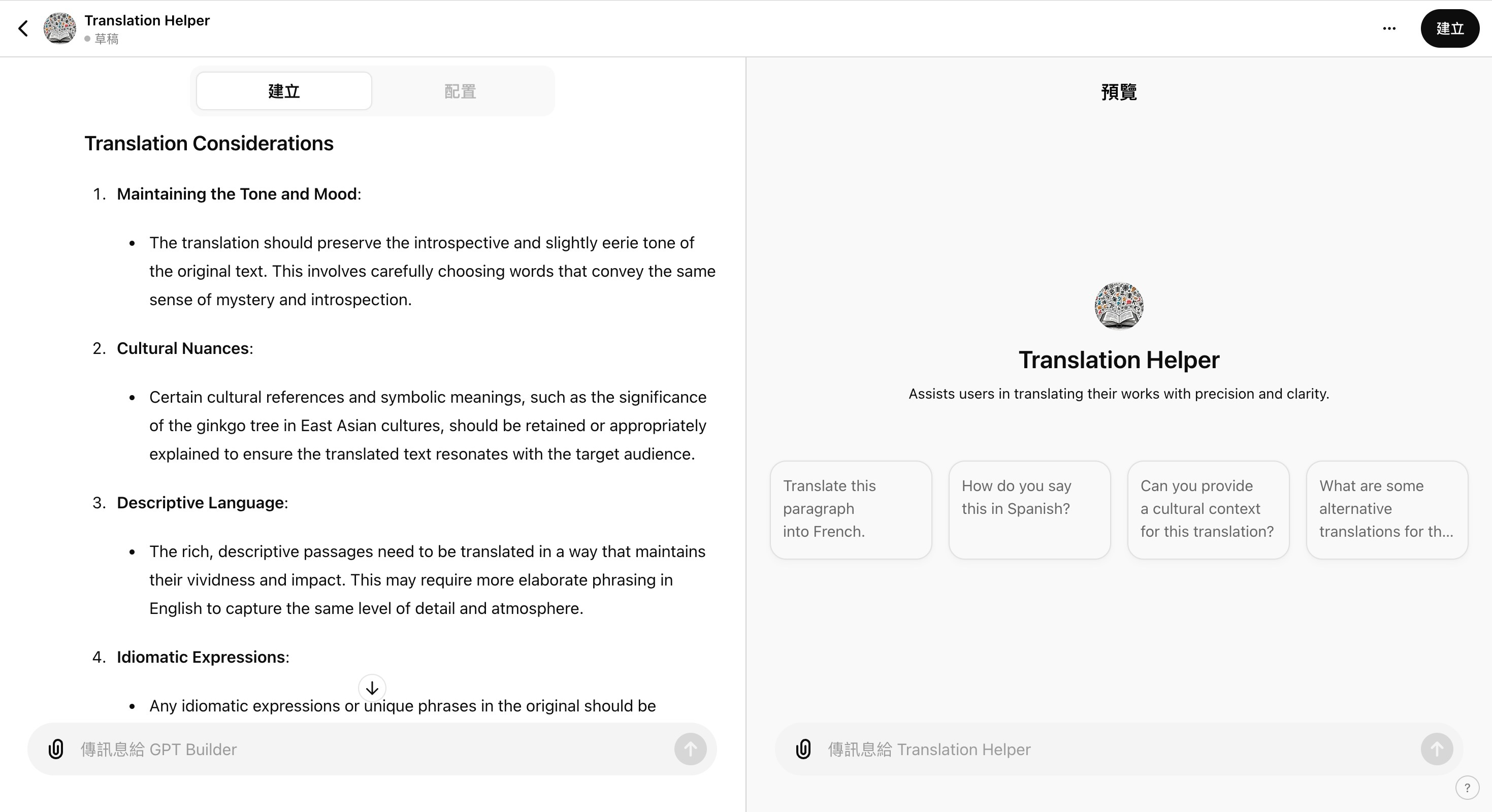Focus the GPT Builder message input

pyautogui.click(x=371, y=749)
